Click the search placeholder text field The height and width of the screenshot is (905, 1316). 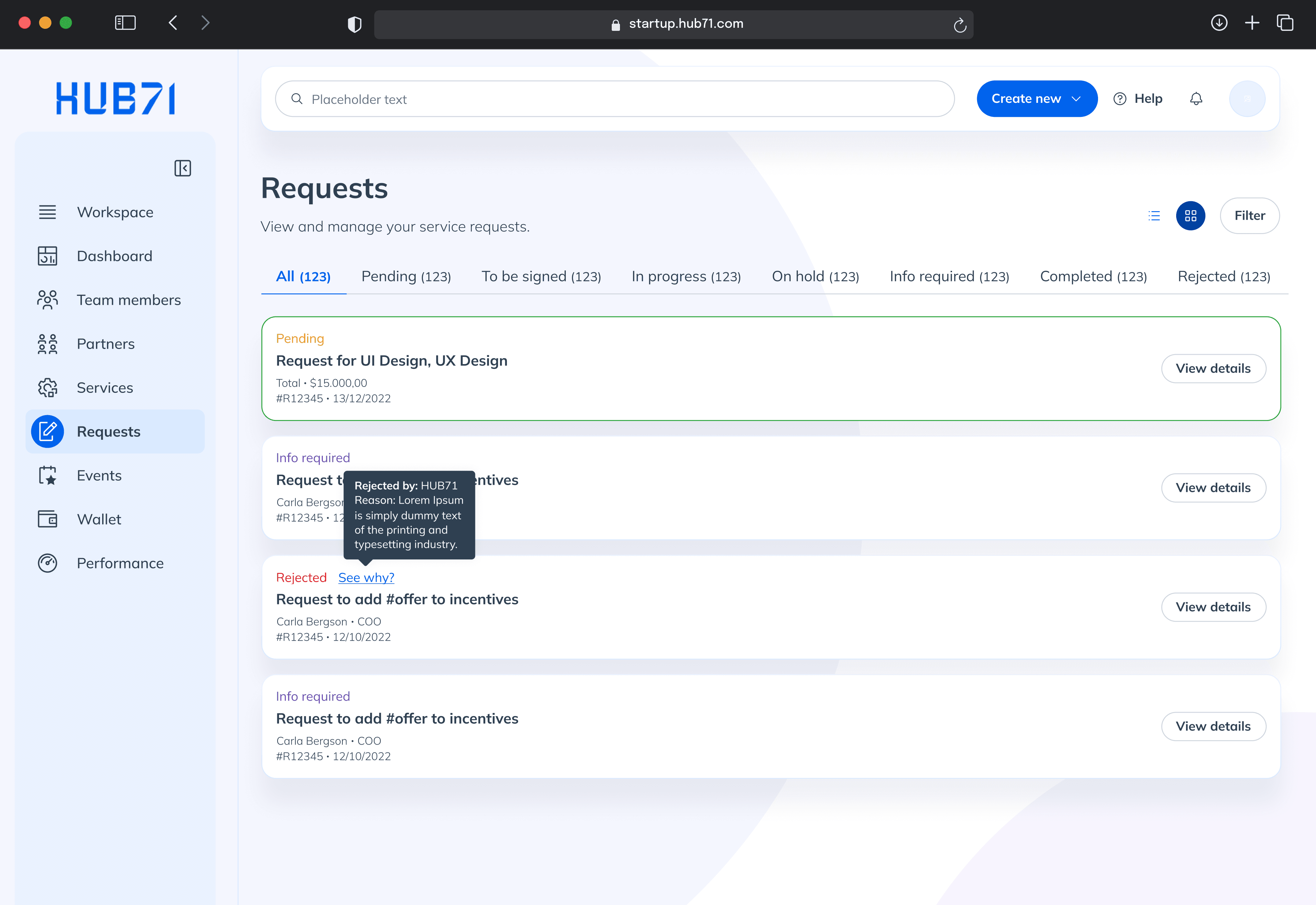point(615,99)
